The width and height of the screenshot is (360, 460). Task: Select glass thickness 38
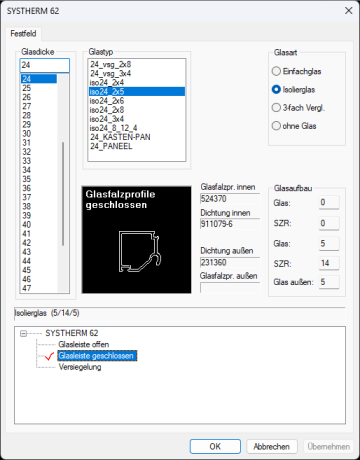(x=39, y=206)
